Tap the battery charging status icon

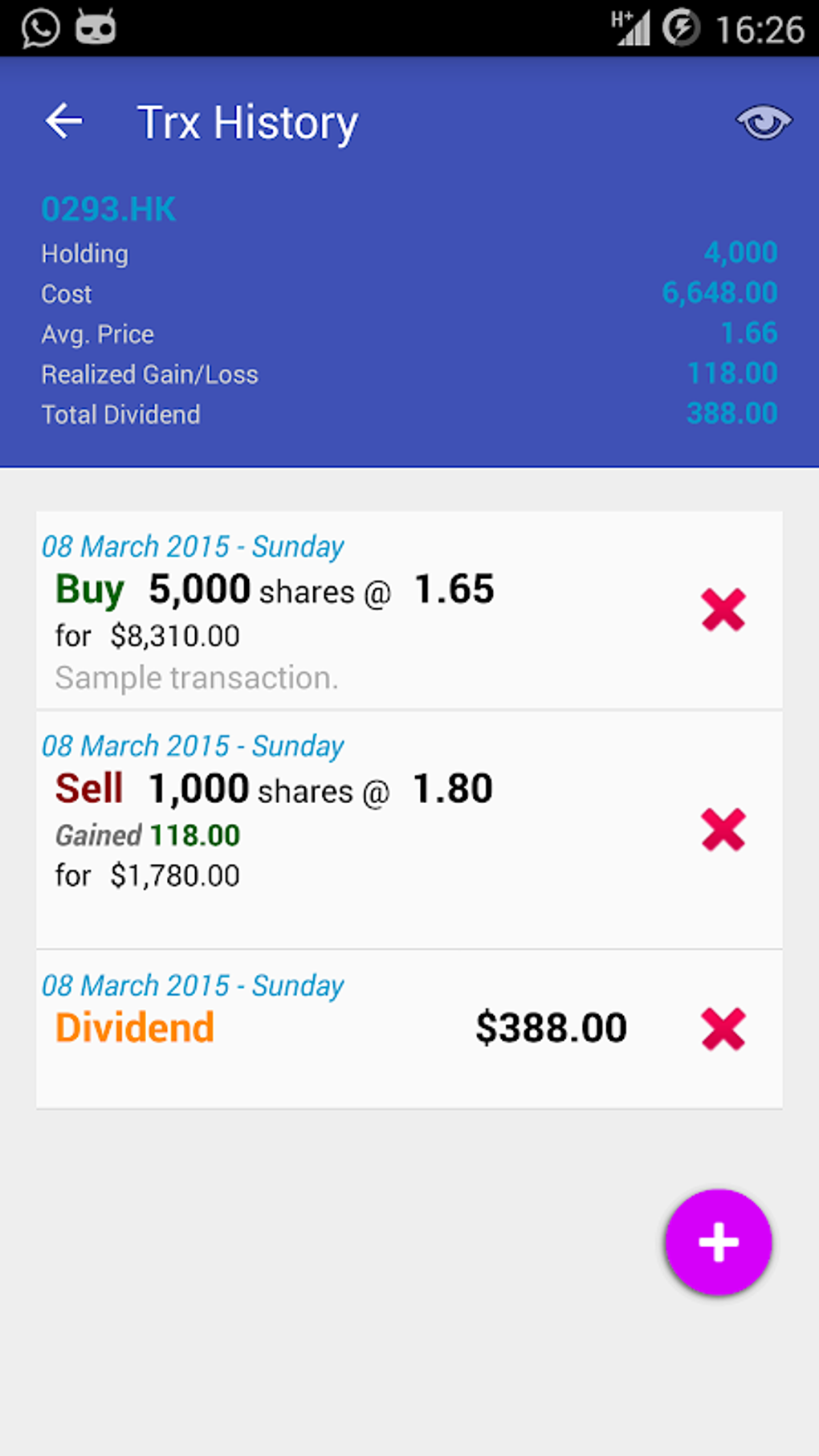[x=681, y=28]
